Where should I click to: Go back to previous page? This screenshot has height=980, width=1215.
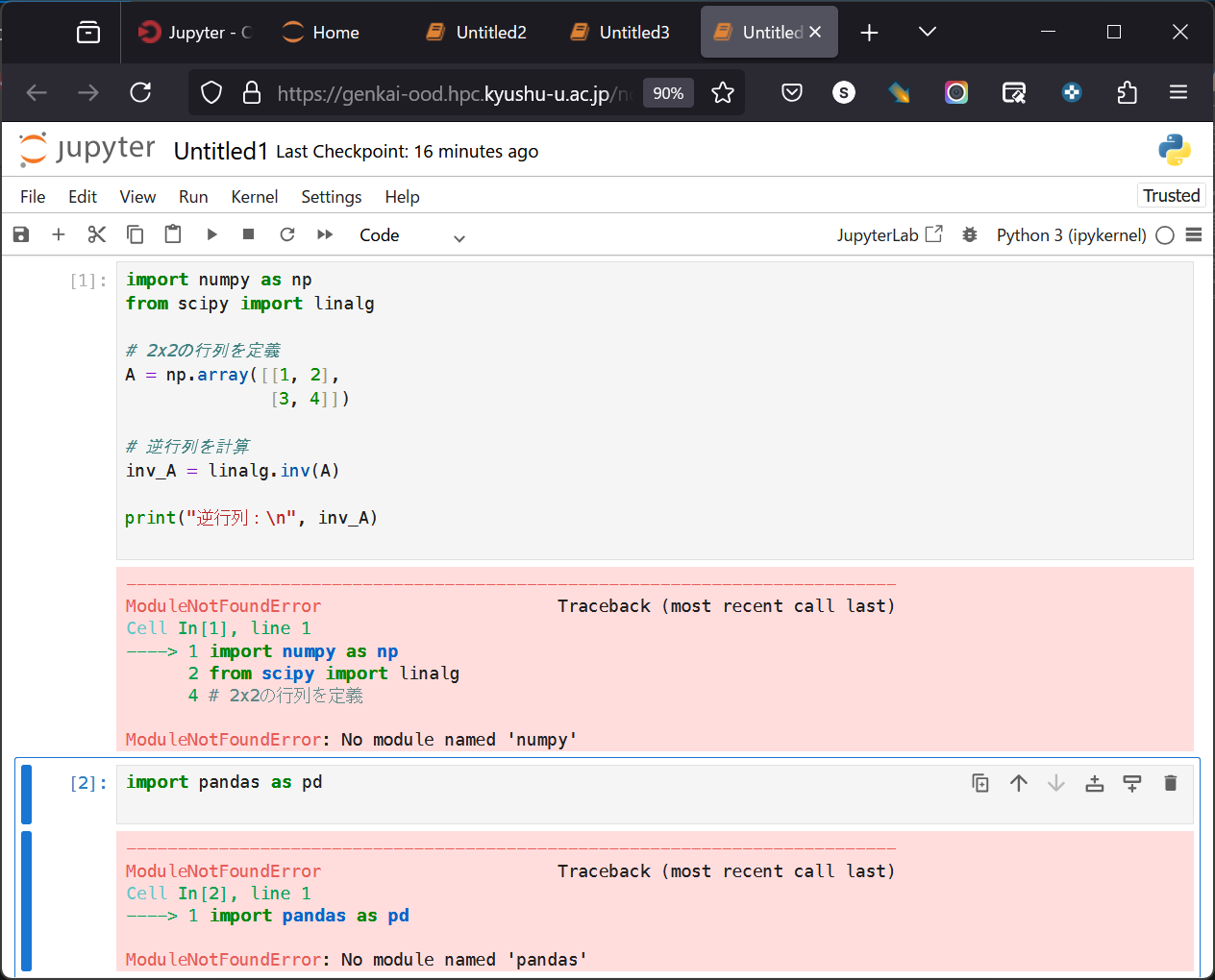(37, 92)
